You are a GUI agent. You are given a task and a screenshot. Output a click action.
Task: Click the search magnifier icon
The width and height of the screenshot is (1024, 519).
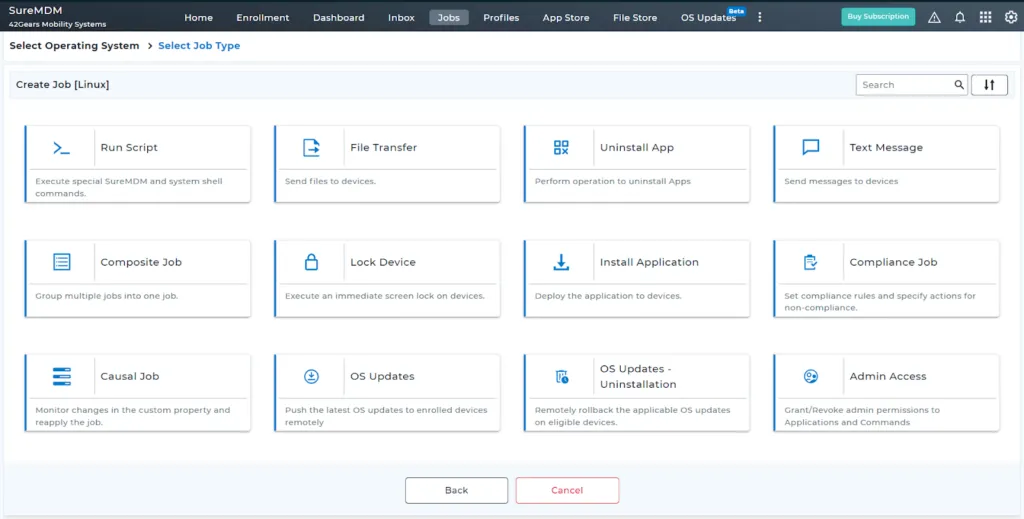959,85
